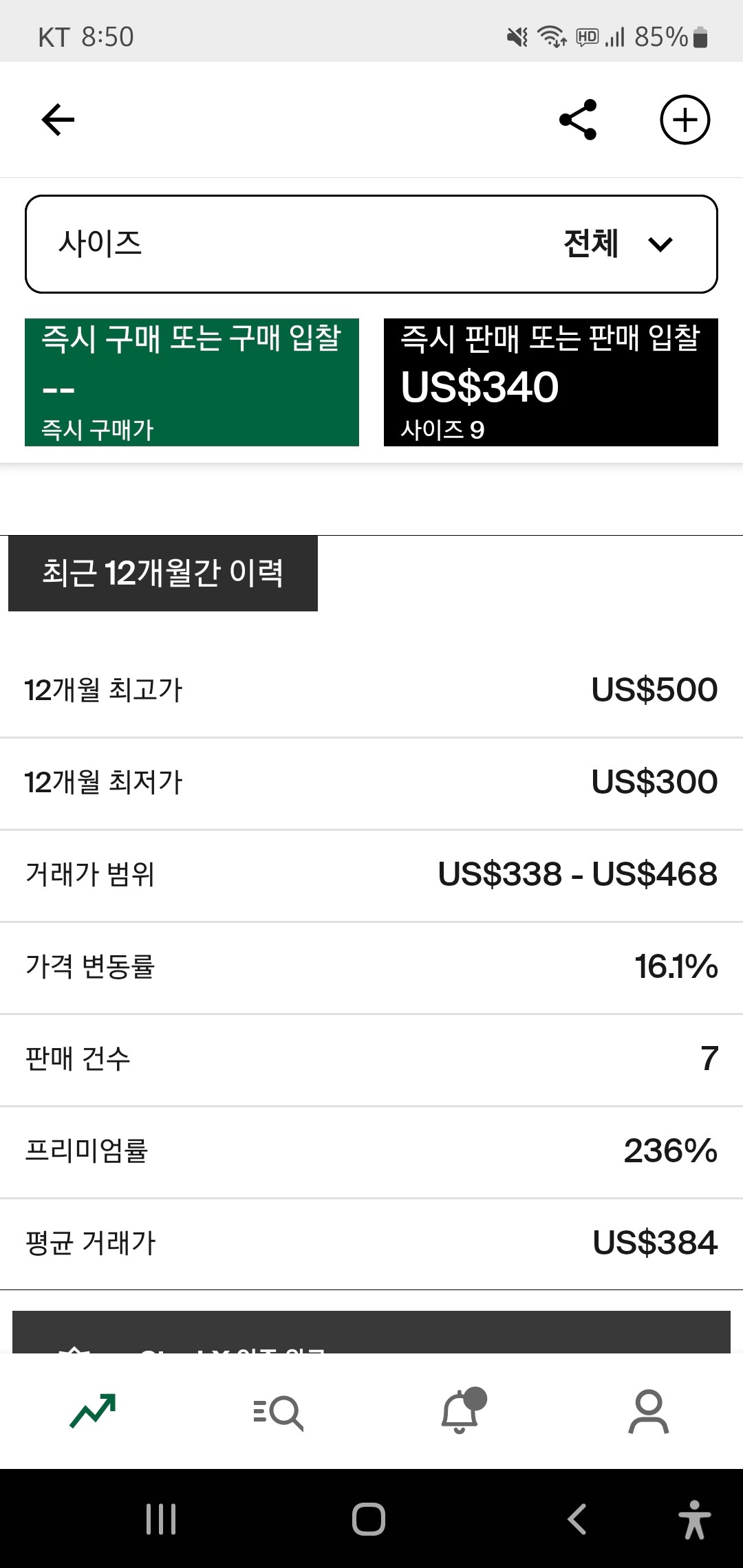The height and width of the screenshot is (1568, 743).
Task: Select the 최근 12개월간 이력 tab
Action: (x=163, y=574)
